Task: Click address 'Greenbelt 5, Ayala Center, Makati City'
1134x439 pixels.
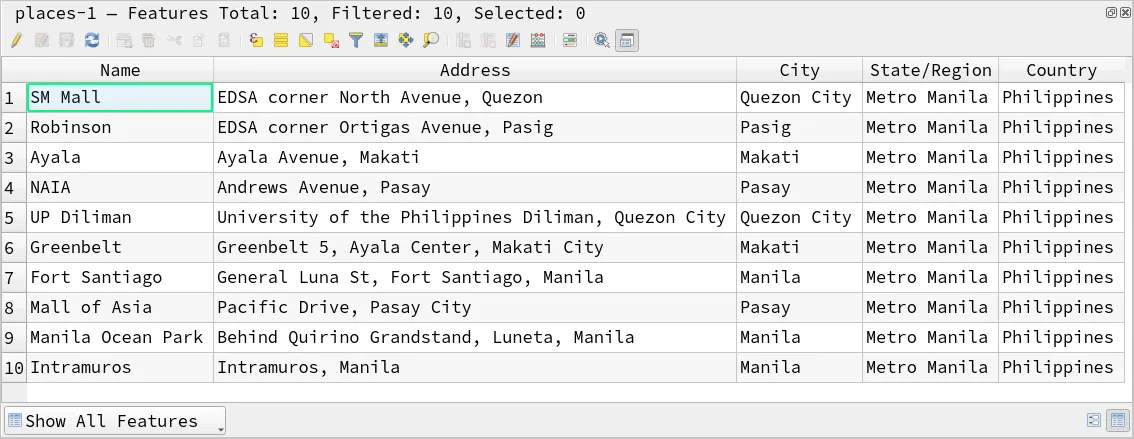Action: [475, 247]
